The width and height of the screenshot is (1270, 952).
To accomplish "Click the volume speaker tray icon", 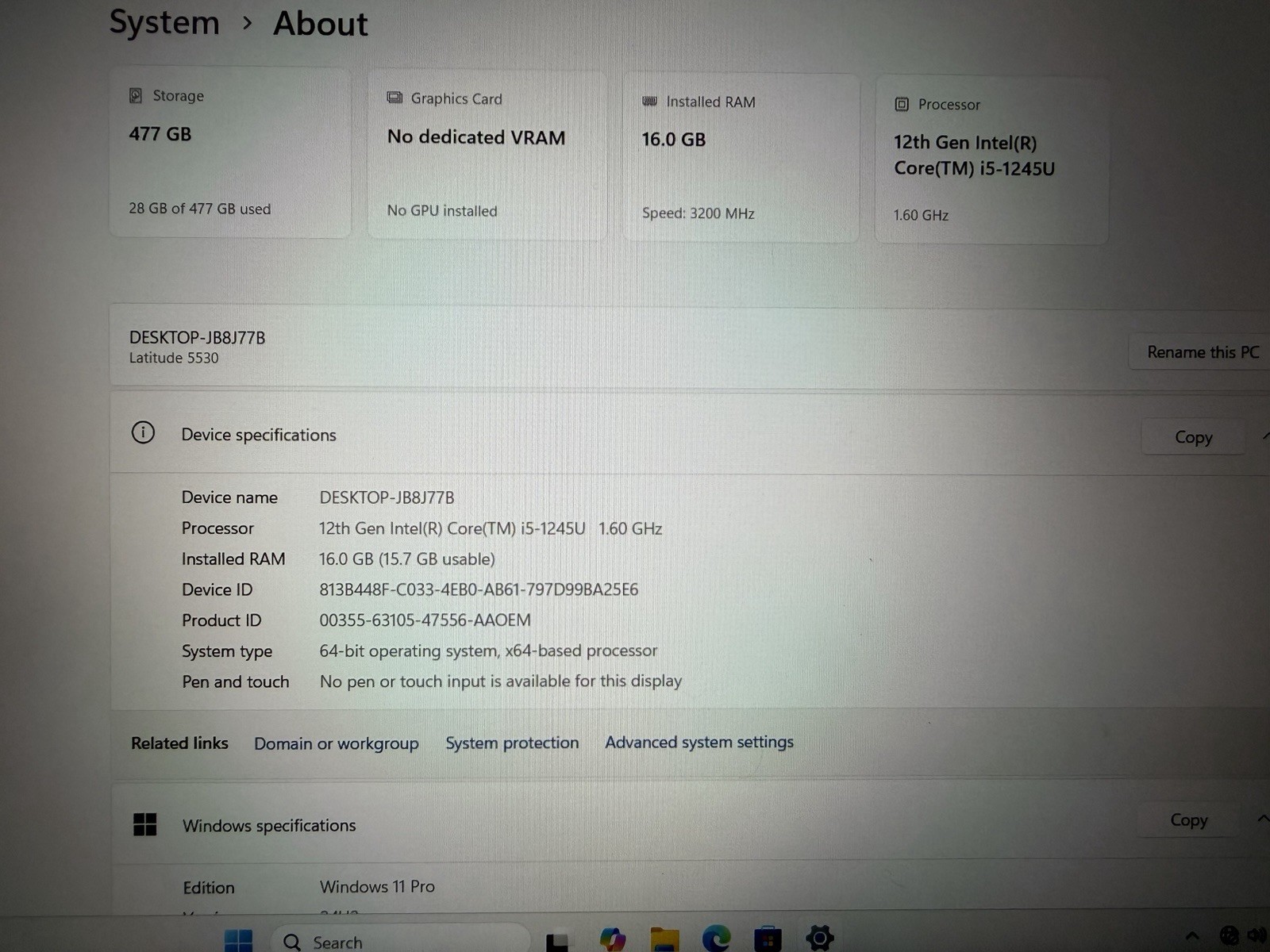I will [x=1257, y=936].
